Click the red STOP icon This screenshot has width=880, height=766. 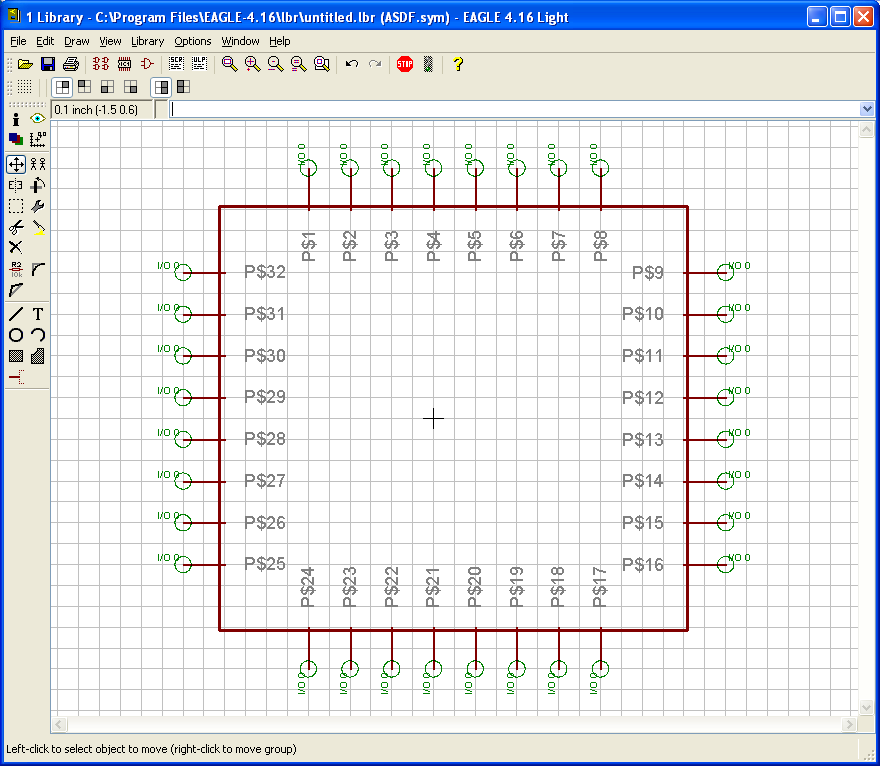(x=405, y=64)
